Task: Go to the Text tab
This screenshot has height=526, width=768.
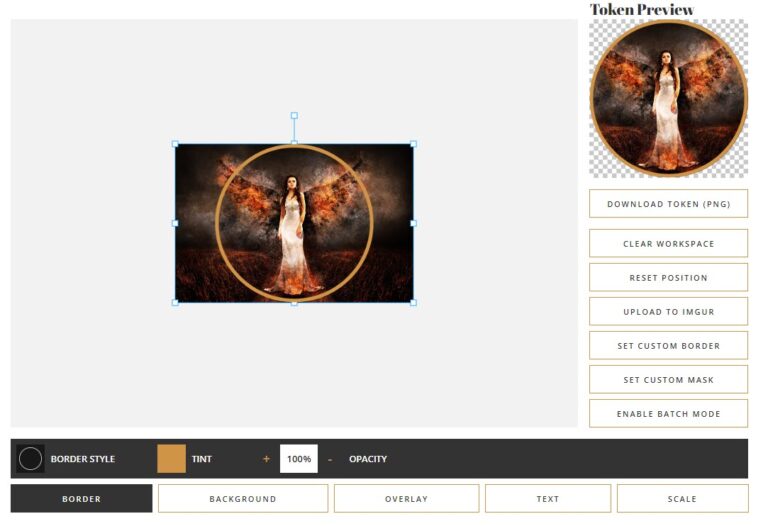Action: coord(547,498)
